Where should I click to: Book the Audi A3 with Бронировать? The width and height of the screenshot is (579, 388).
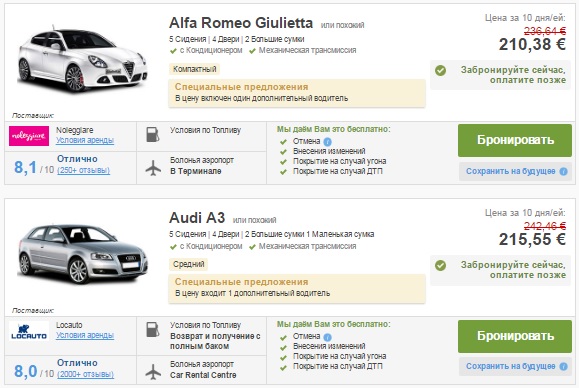coord(515,336)
